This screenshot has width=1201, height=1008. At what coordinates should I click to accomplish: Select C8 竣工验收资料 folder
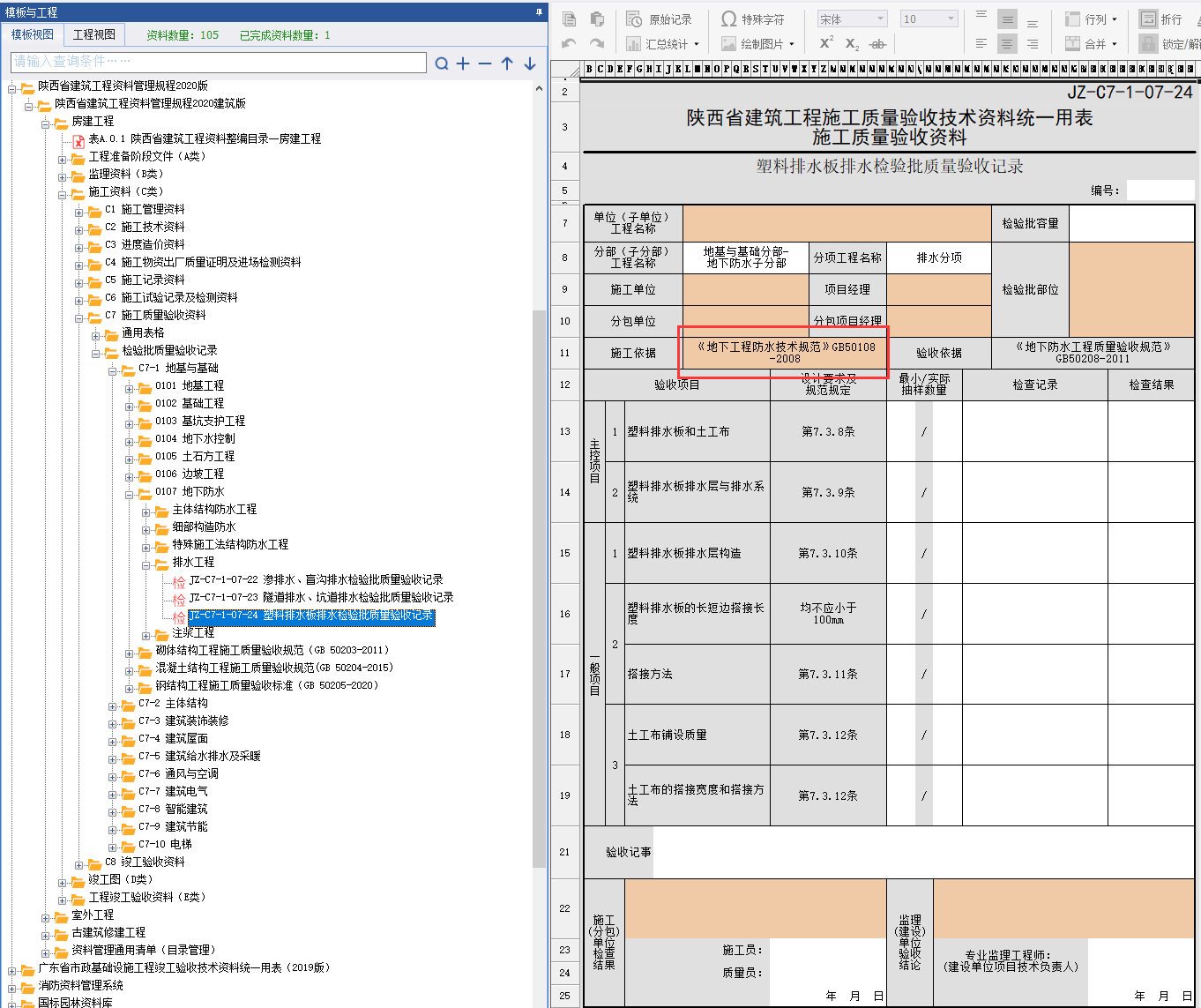[x=145, y=862]
